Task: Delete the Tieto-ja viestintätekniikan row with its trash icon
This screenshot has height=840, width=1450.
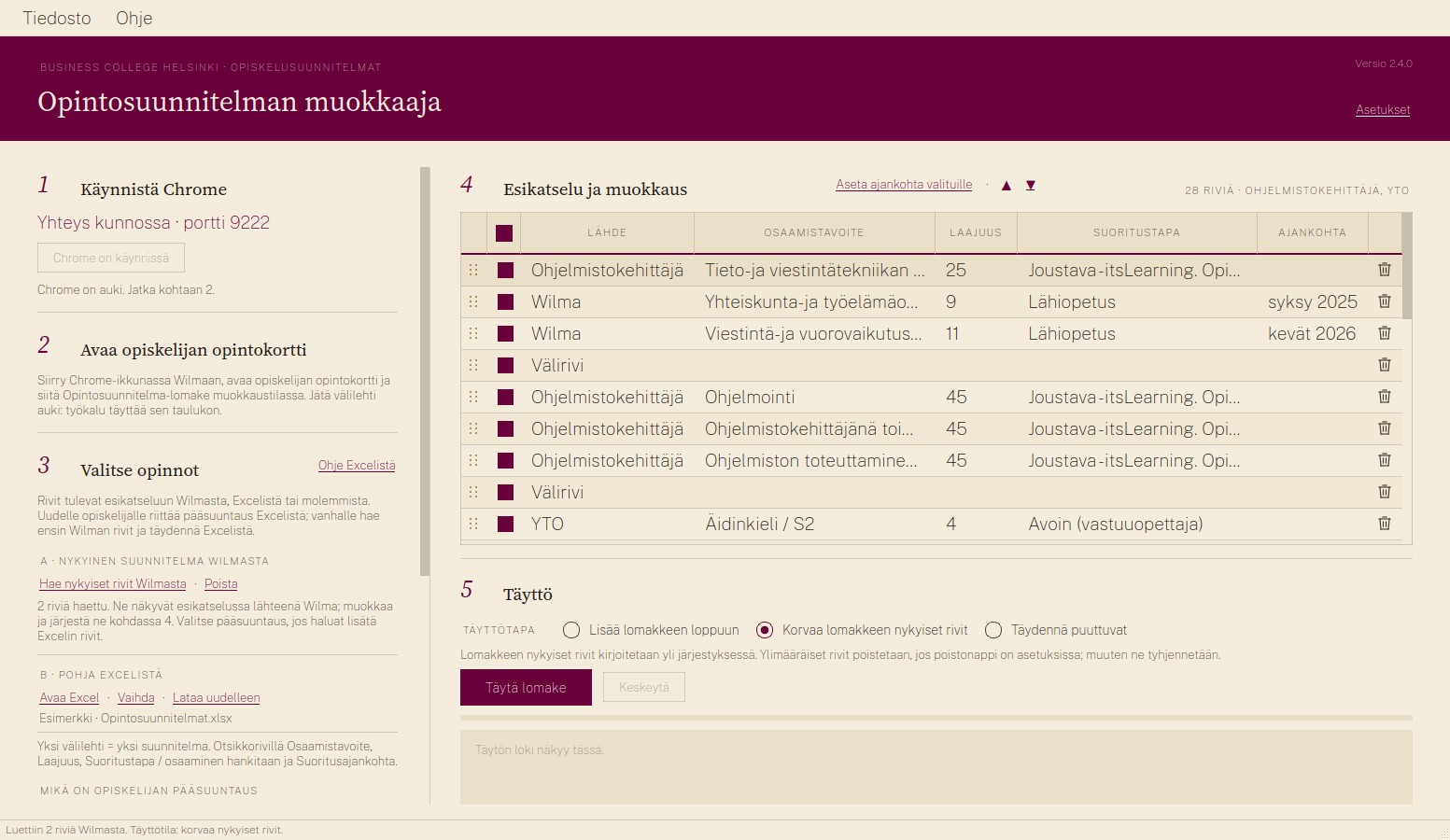Action: [x=1385, y=270]
